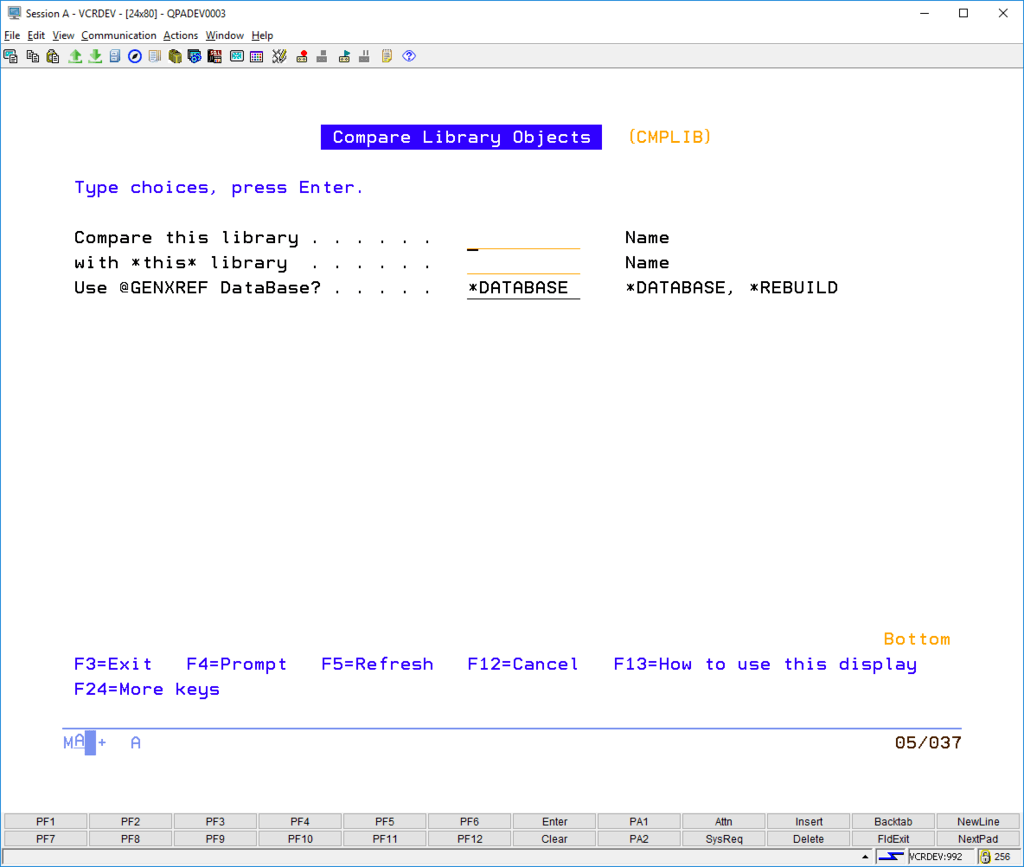This screenshot has height=867, width=1024.
Task: Click the Send File (green up arrow) icon
Action: click(x=75, y=56)
